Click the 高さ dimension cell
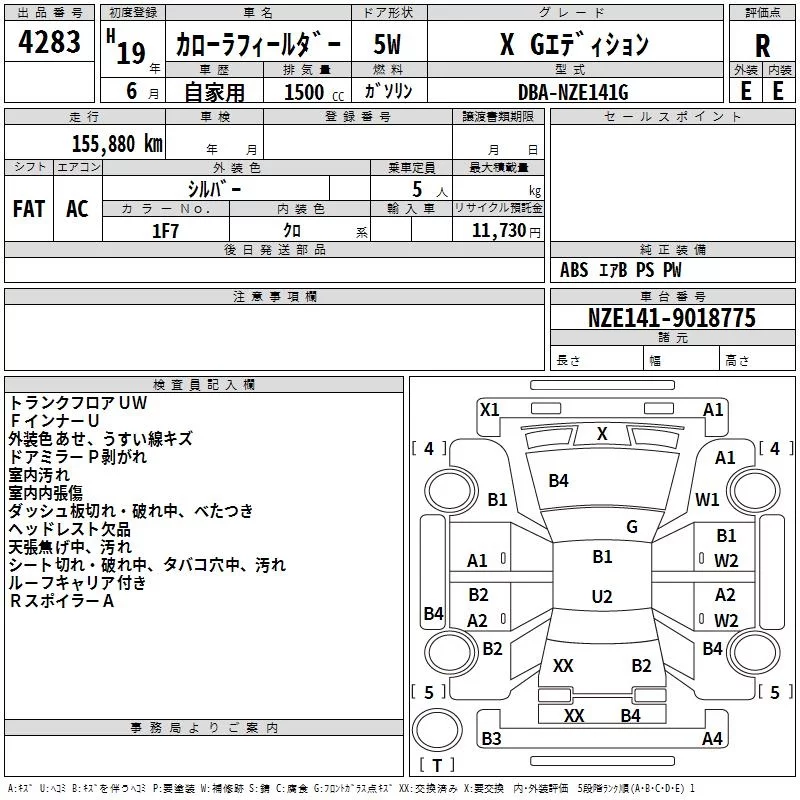Image resolution: width=800 pixels, height=800 pixels. pyautogui.click(x=758, y=360)
